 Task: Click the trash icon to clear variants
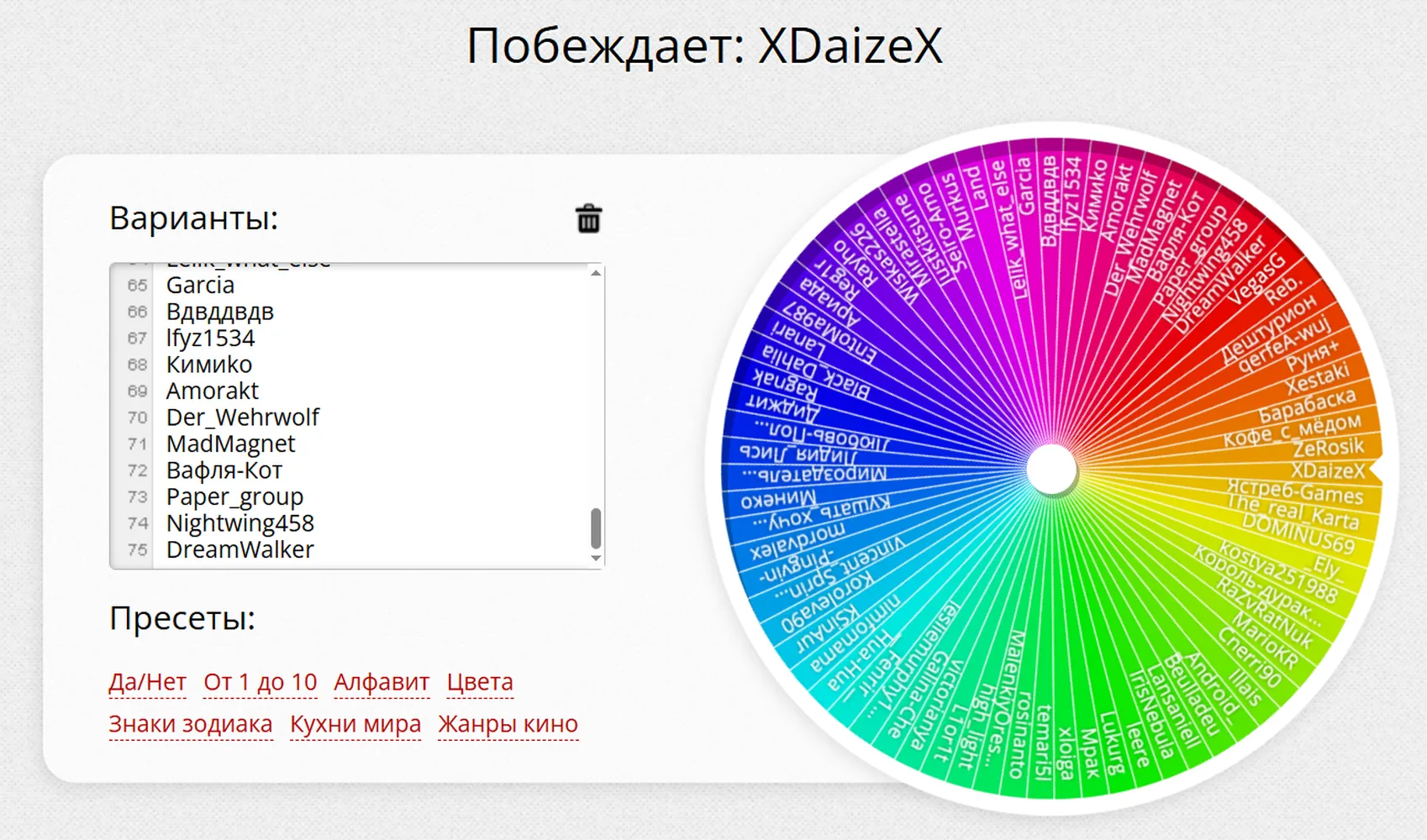[x=588, y=218]
